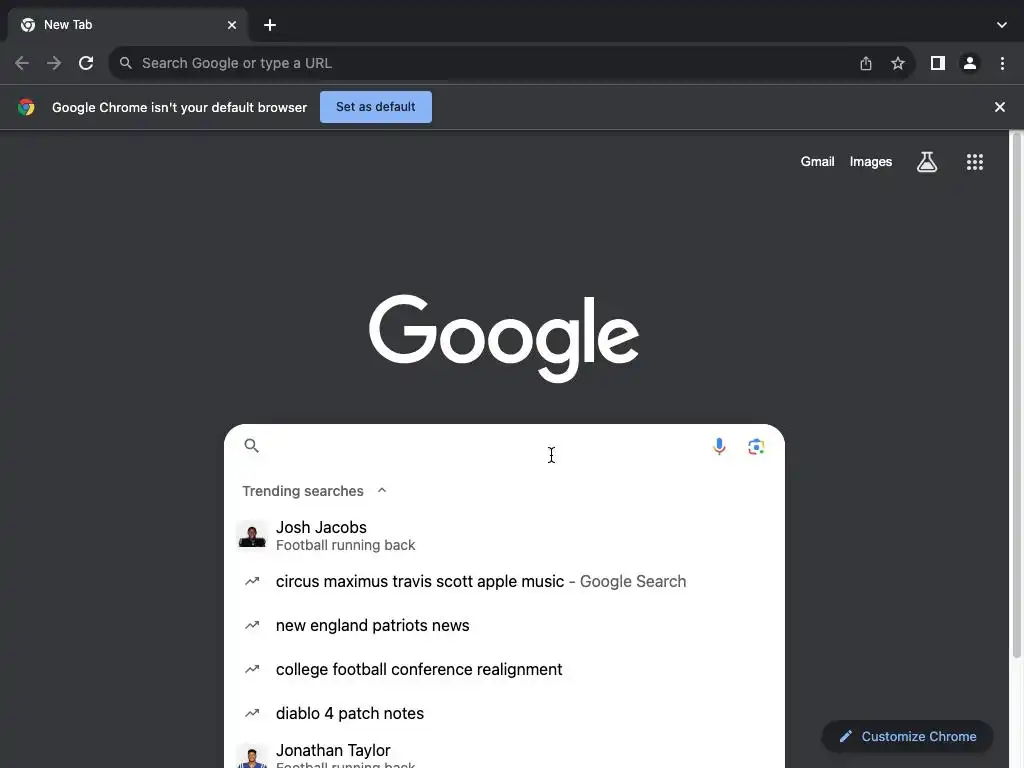Viewport: 1024px width, 768px height.
Task: Dismiss the default browser notification bar
Action: pyautogui.click(x=1000, y=107)
